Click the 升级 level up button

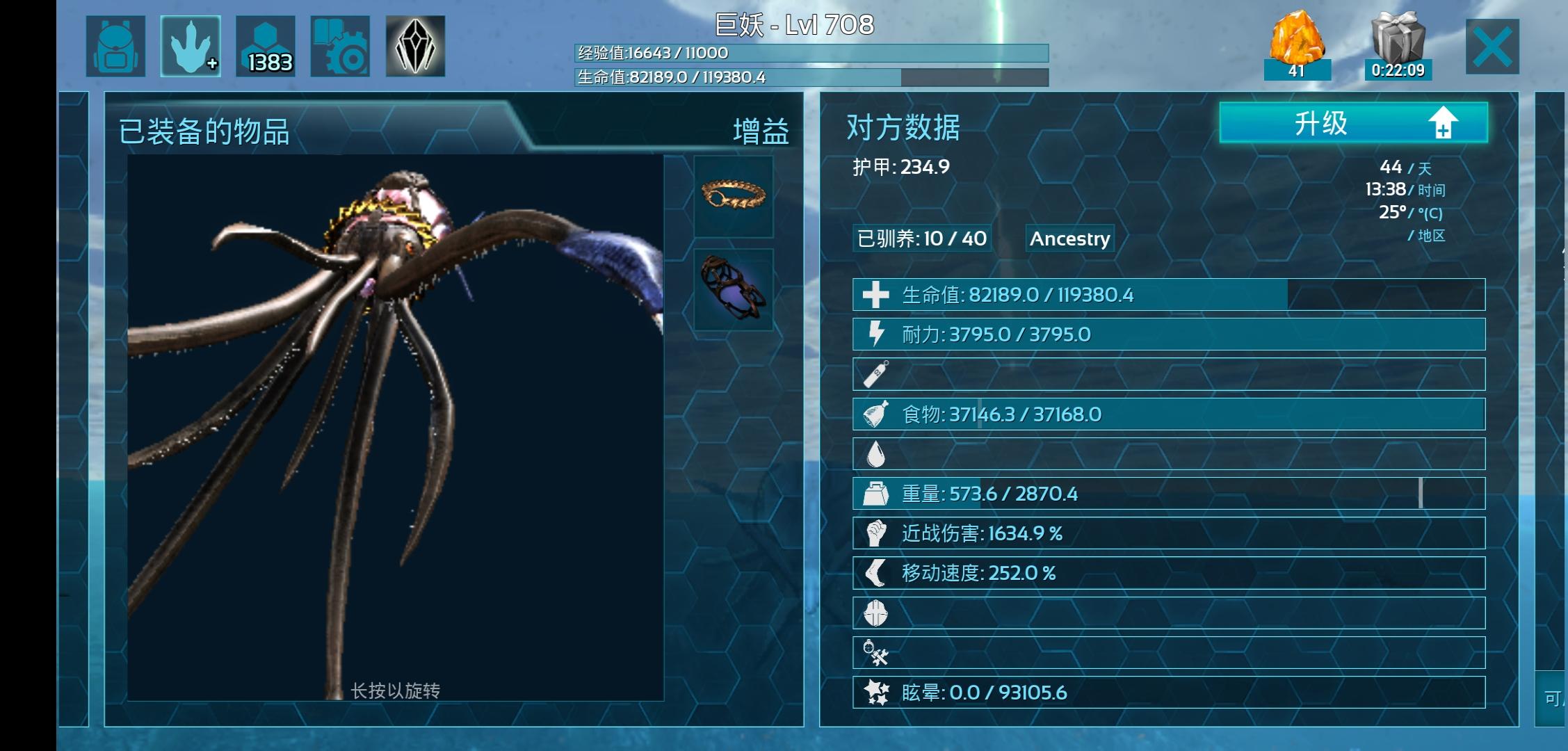tap(1353, 123)
